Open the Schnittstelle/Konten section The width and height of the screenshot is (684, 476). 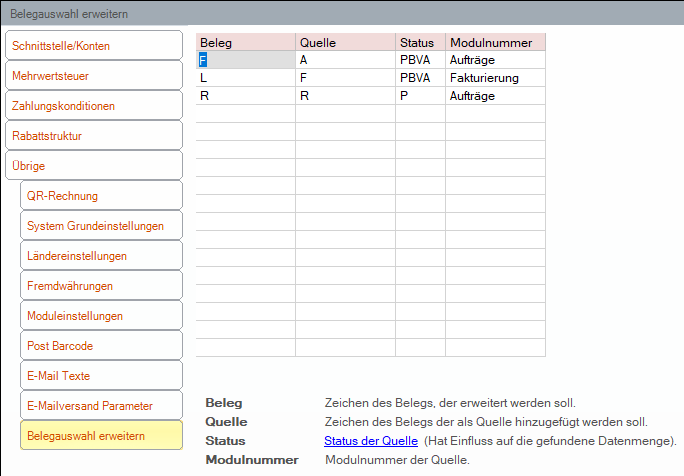tap(94, 45)
